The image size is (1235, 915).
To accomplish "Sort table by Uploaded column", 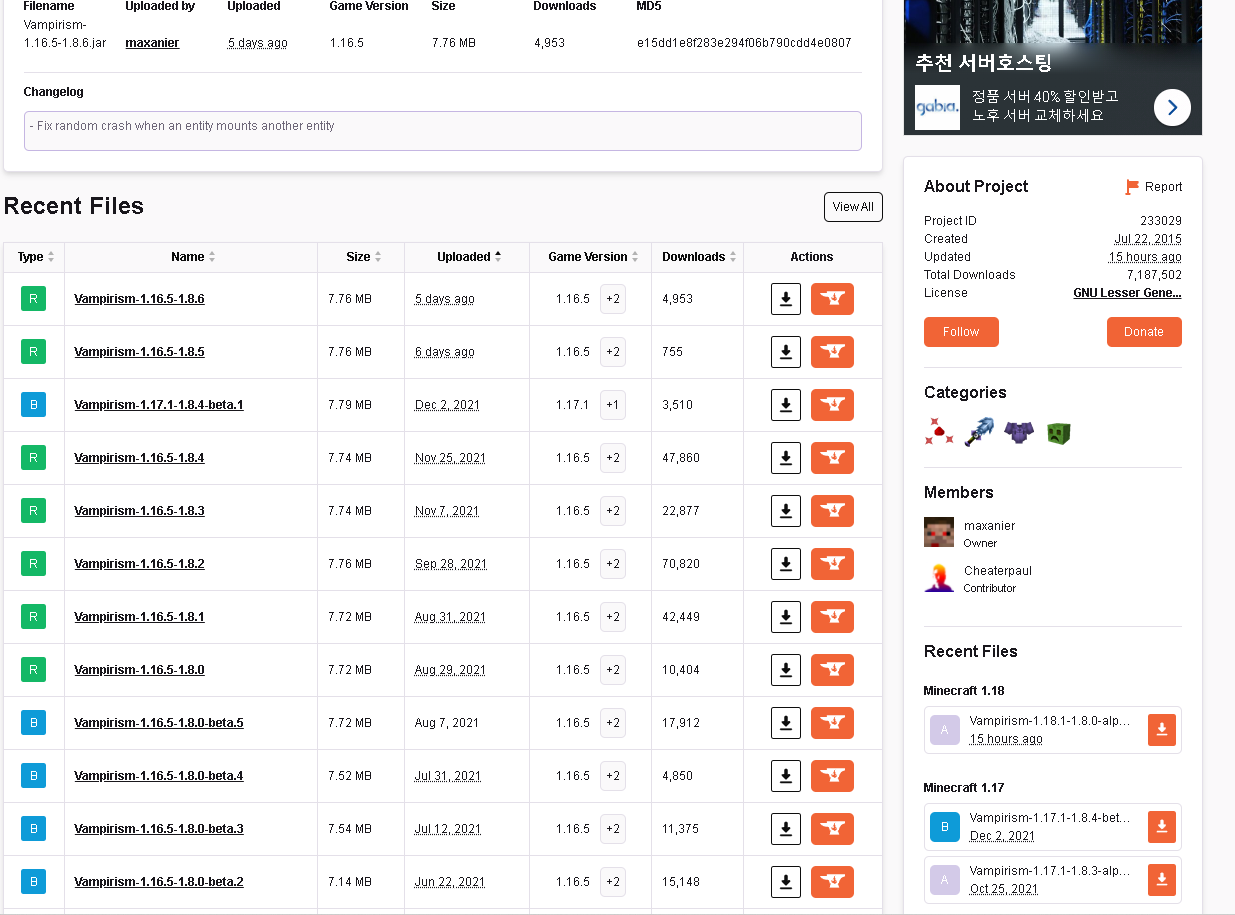I will coord(468,257).
